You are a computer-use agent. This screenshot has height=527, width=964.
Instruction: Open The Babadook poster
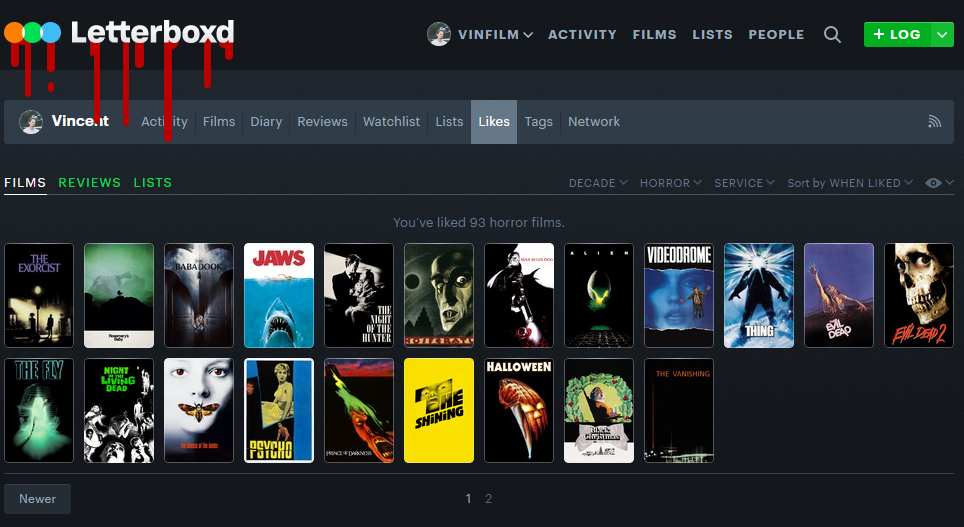point(199,295)
